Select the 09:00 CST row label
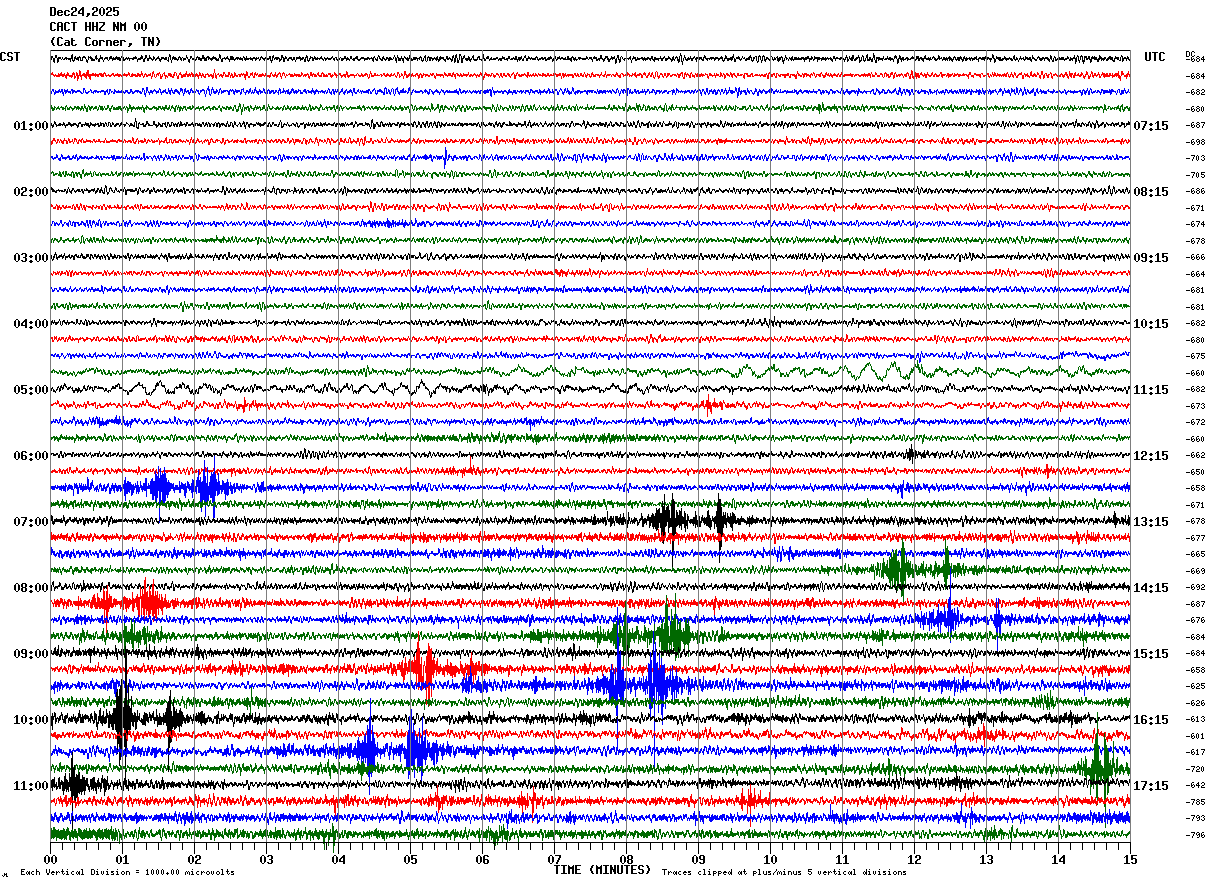The image size is (1210, 886). point(31,654)
